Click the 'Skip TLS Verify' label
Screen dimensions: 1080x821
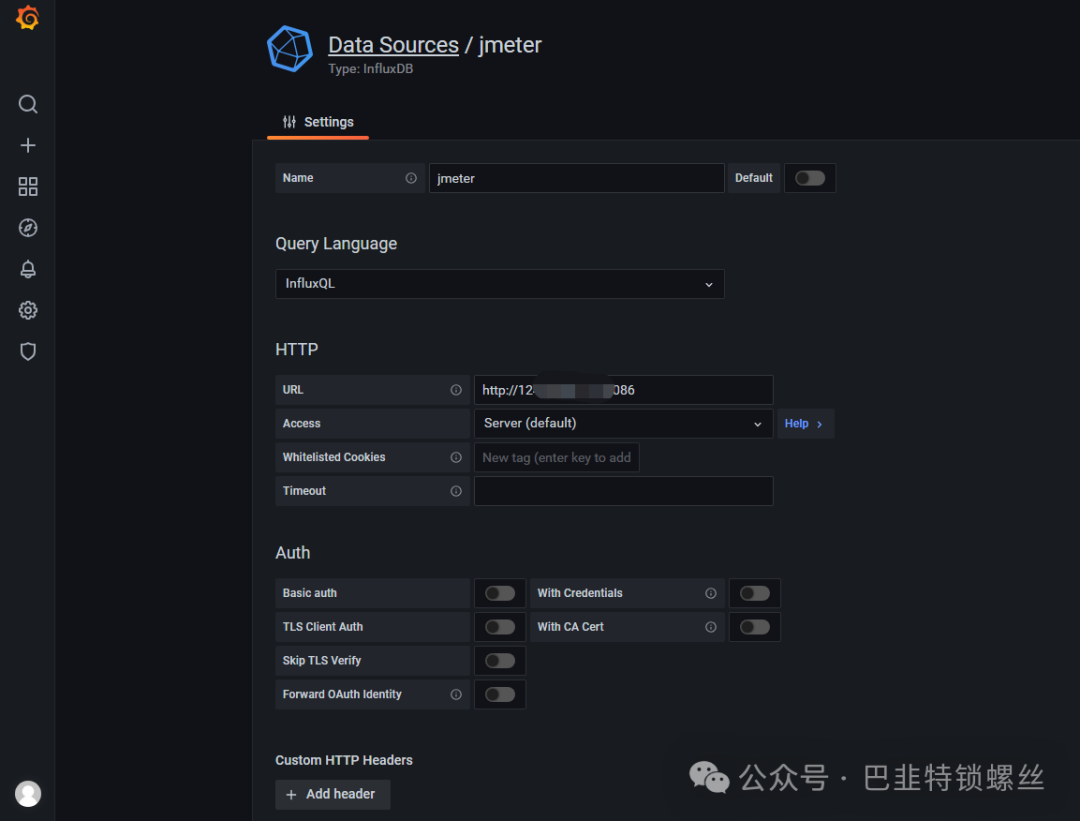click(x=322, y=661)
